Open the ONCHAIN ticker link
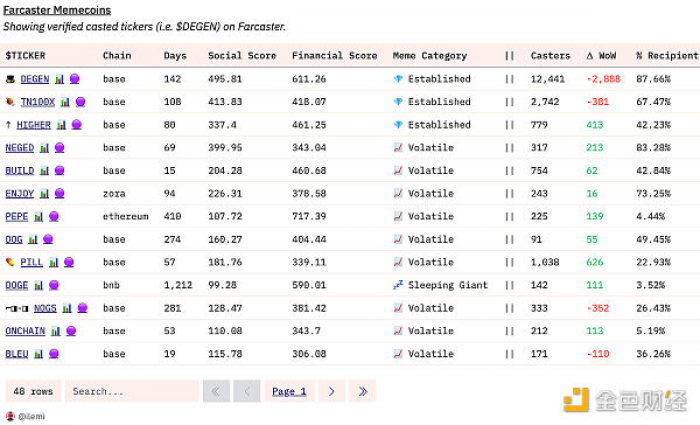 25,331
